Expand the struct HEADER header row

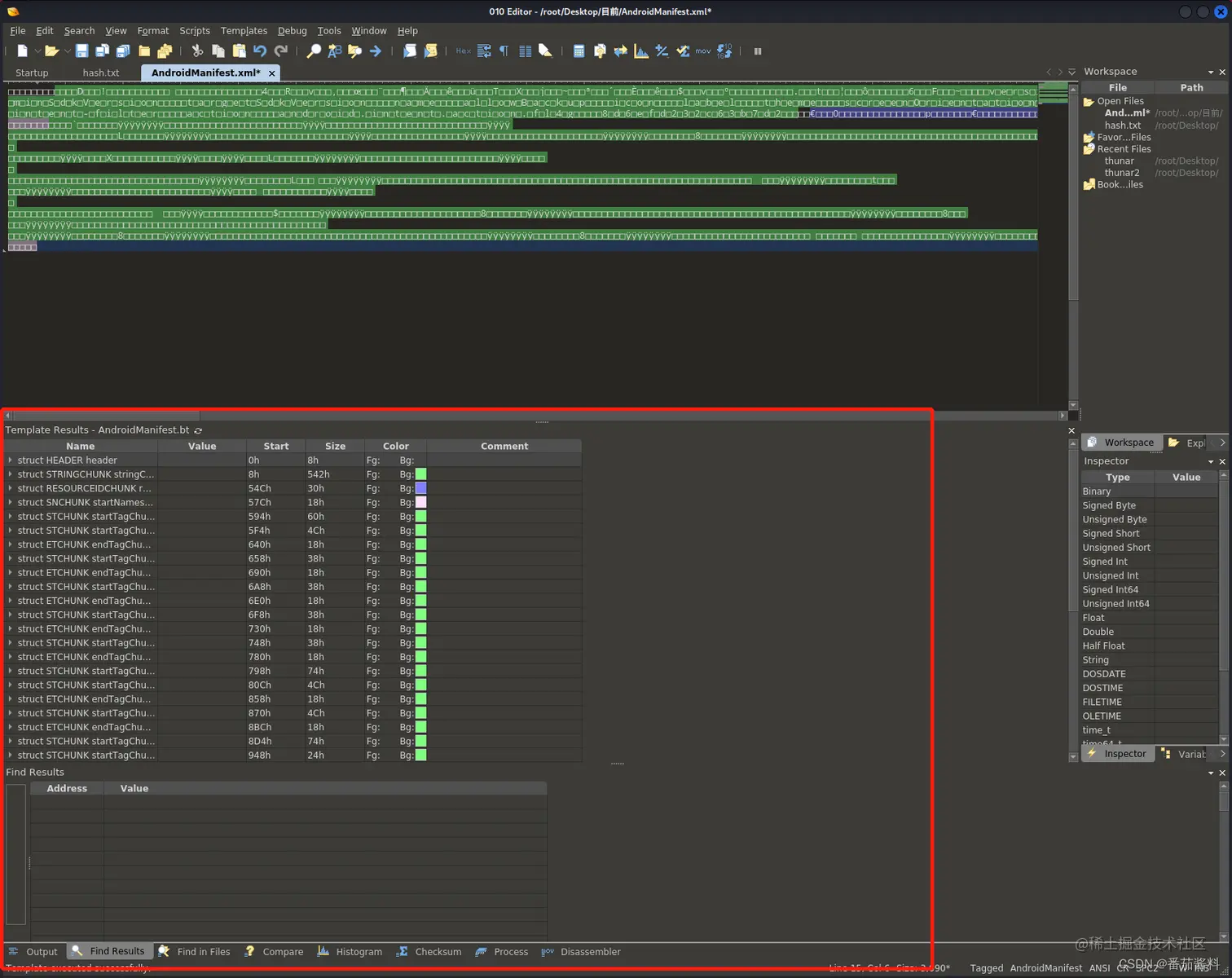point(11,460)
